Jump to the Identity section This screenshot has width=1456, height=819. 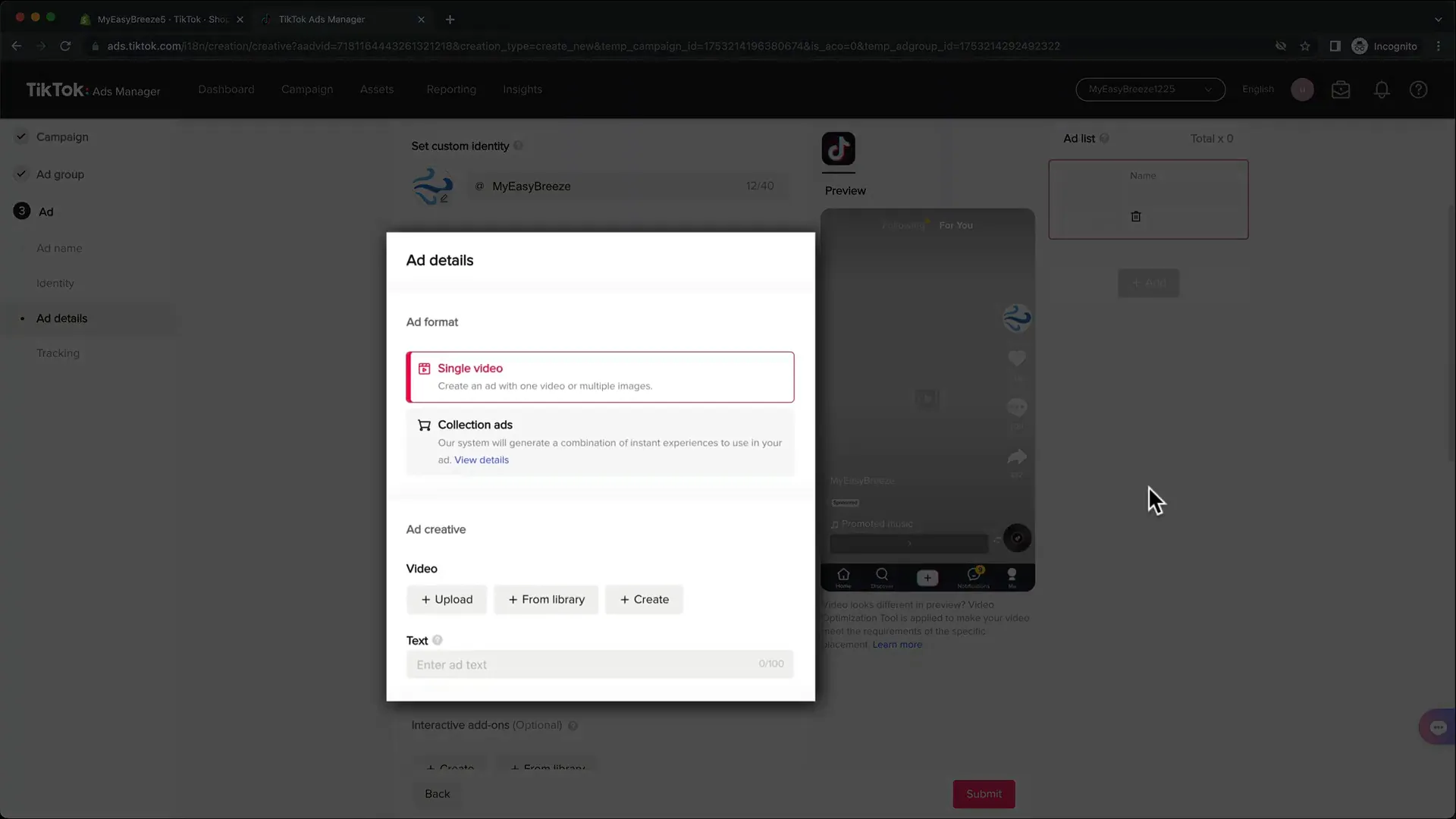(x=55, y=284)
